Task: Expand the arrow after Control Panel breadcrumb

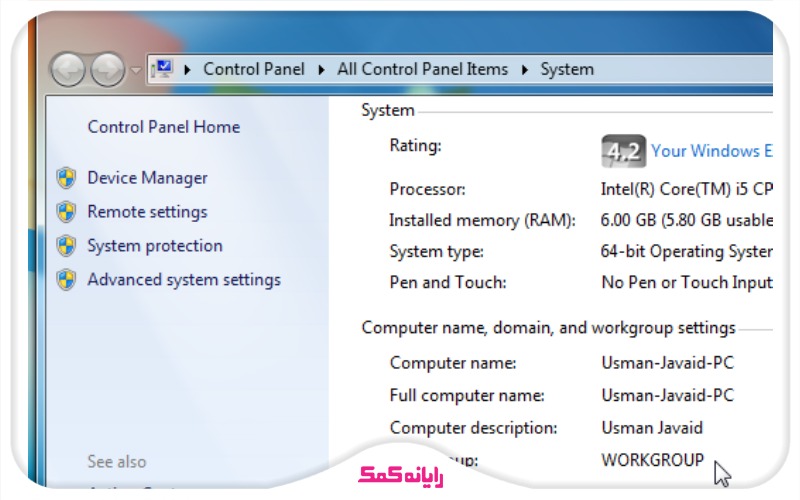Action: (321, 70)
